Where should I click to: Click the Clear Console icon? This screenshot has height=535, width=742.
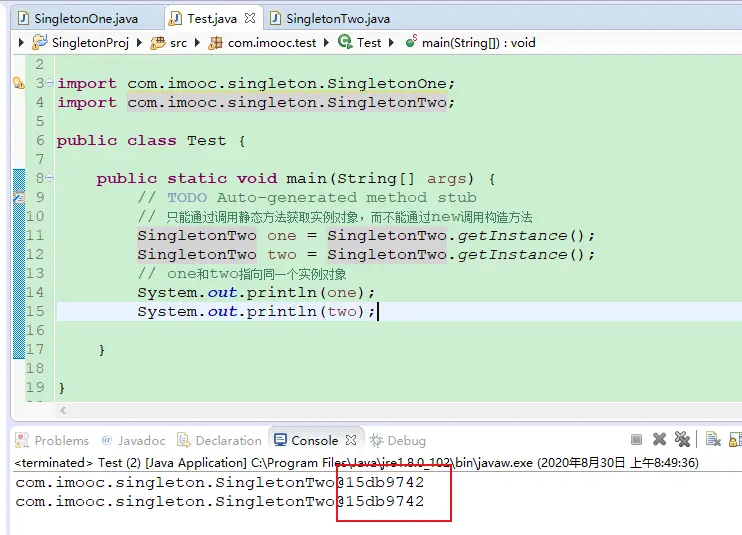coord(713,439)
